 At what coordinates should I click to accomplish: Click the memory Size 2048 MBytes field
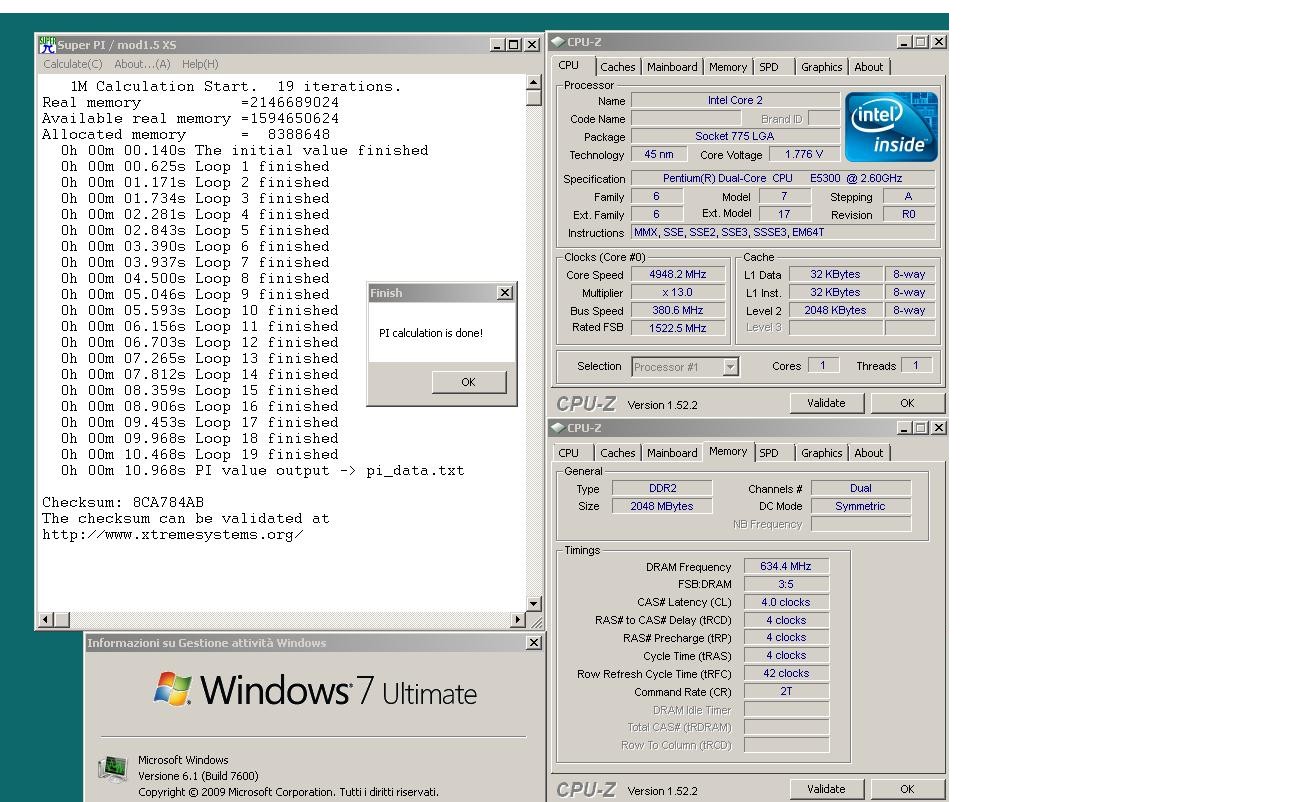[661, 506]
